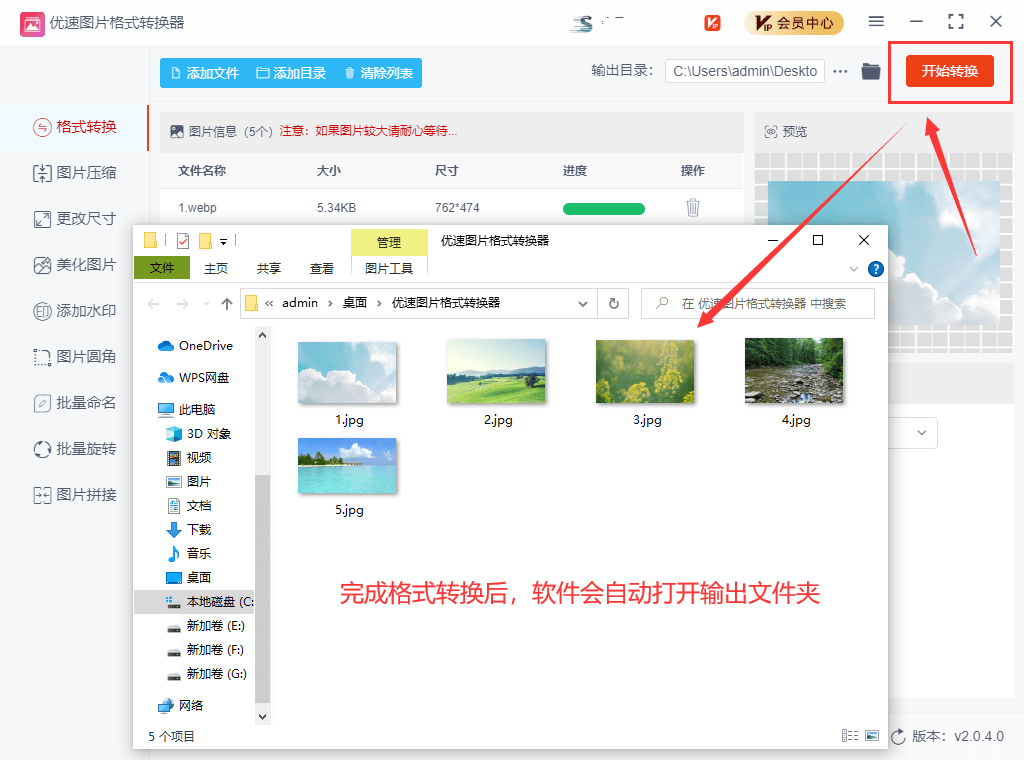Switch to the 查看 ribbon tab
The image size is (1024, 760).
[x=321, y=268]
